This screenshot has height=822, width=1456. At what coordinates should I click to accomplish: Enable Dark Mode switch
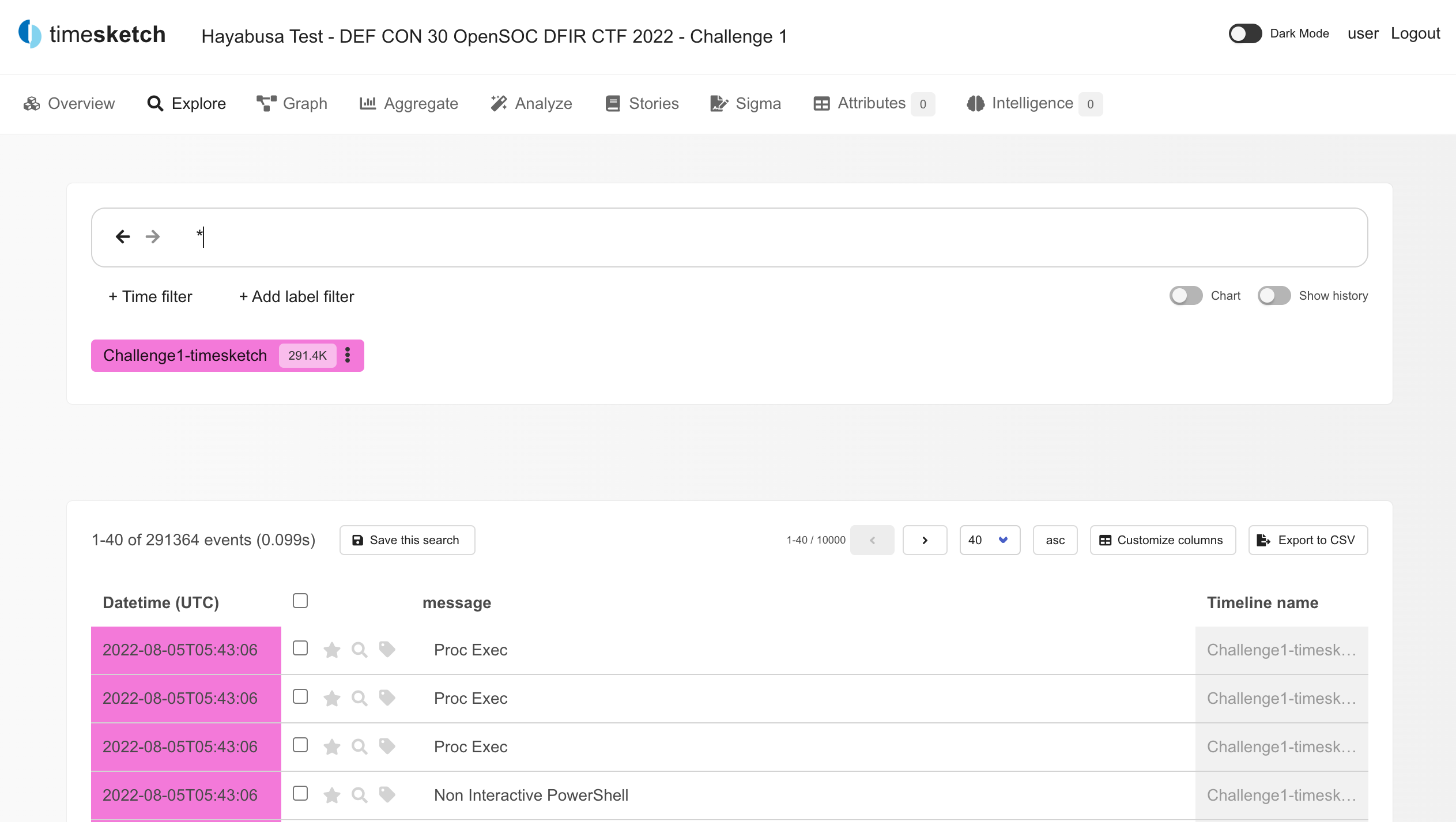coord(1245,33)
